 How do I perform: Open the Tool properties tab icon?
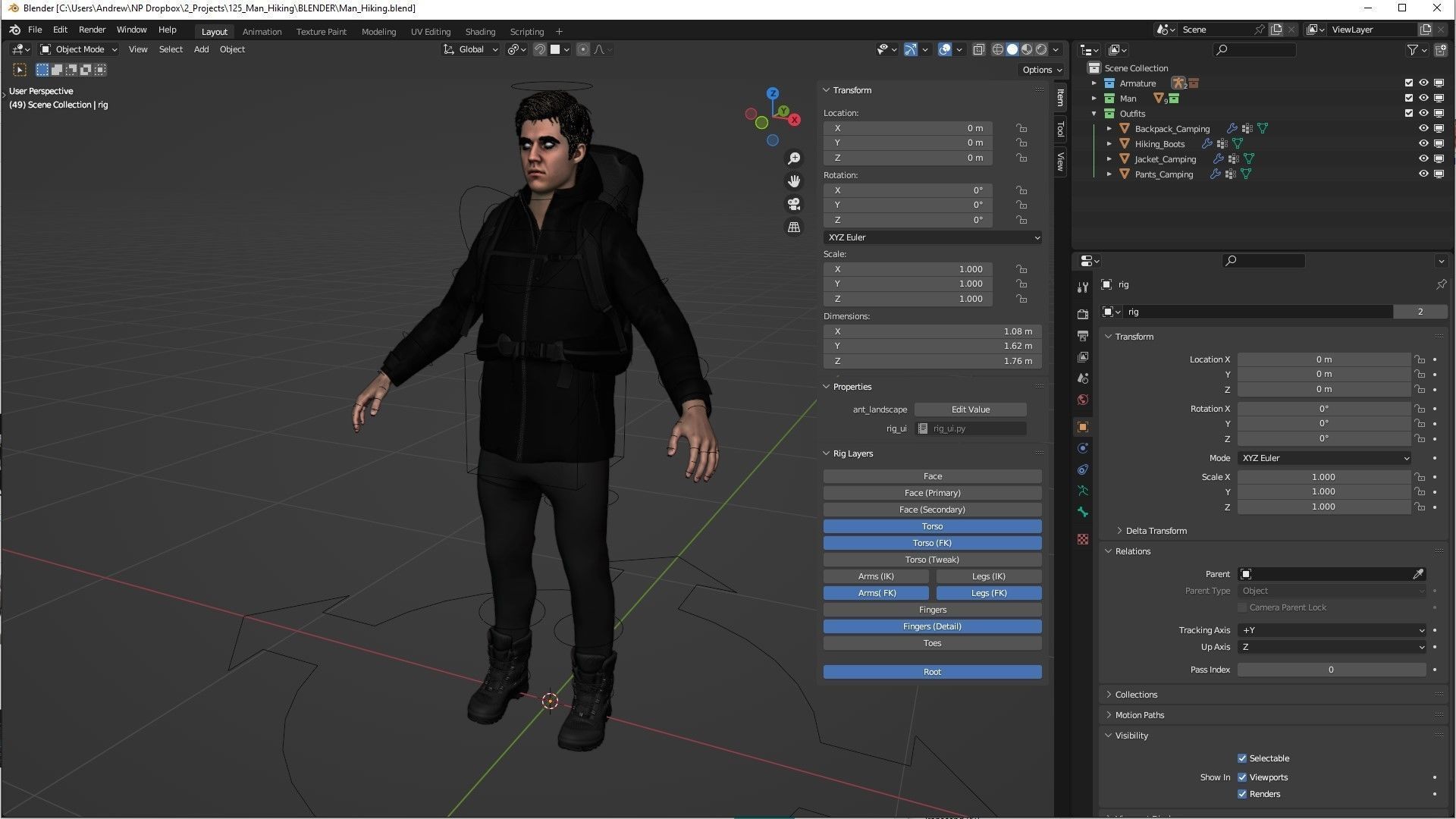click(x=1083, y=287)
